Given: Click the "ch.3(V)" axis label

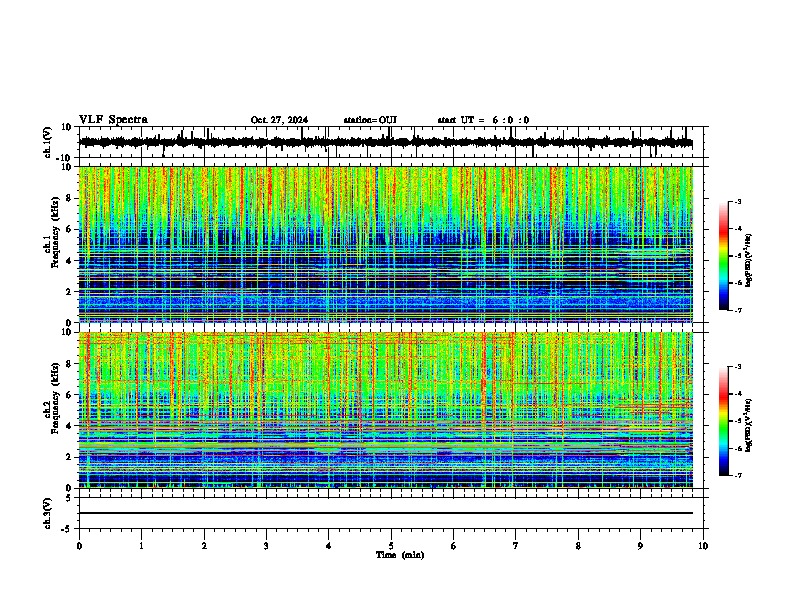Looking at the screenshot, I should pos(48,514).
